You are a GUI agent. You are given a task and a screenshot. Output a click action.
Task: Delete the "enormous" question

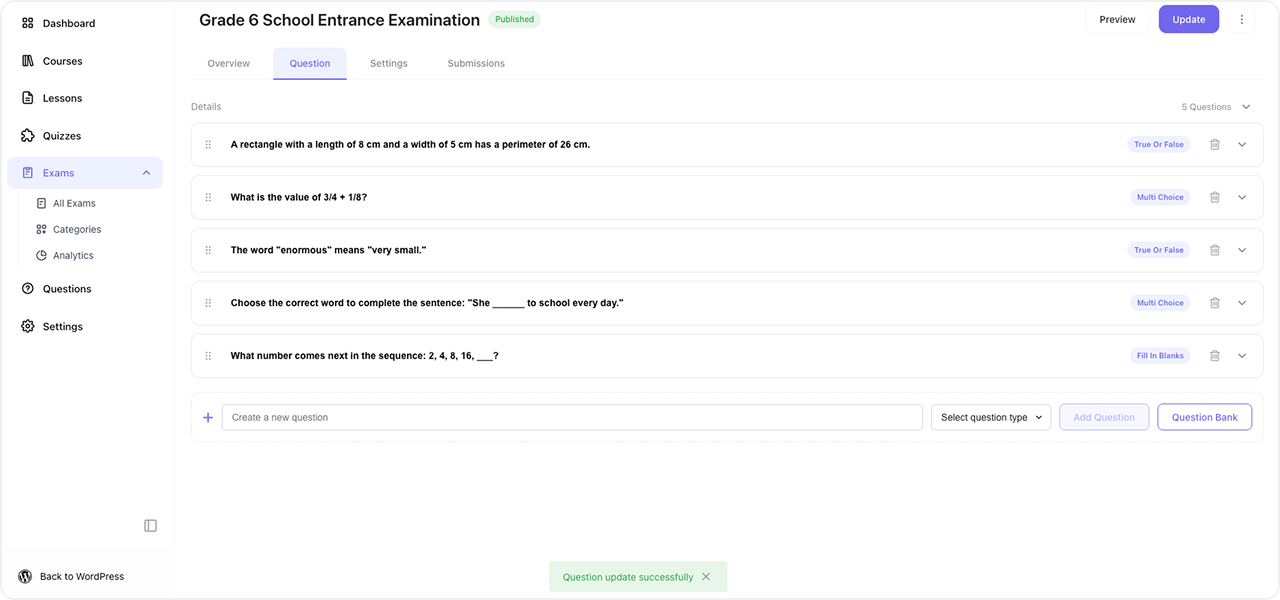pyautogui.click(x=1215, y=250)
